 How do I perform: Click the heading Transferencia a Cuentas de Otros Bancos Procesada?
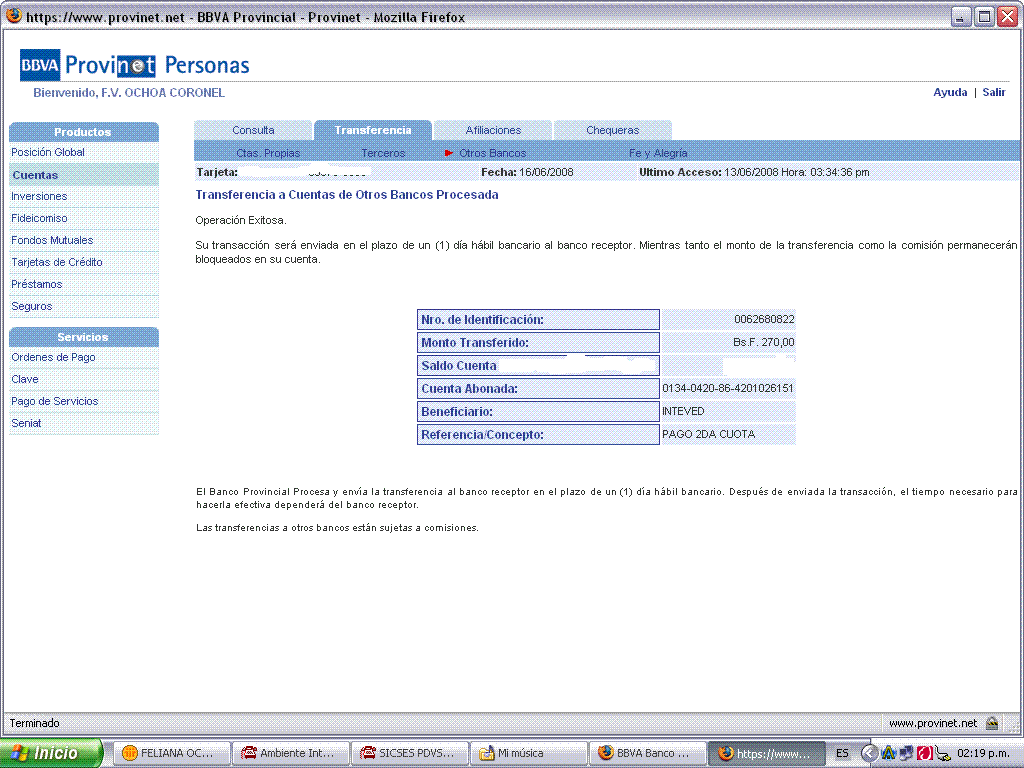click(347, 195)
